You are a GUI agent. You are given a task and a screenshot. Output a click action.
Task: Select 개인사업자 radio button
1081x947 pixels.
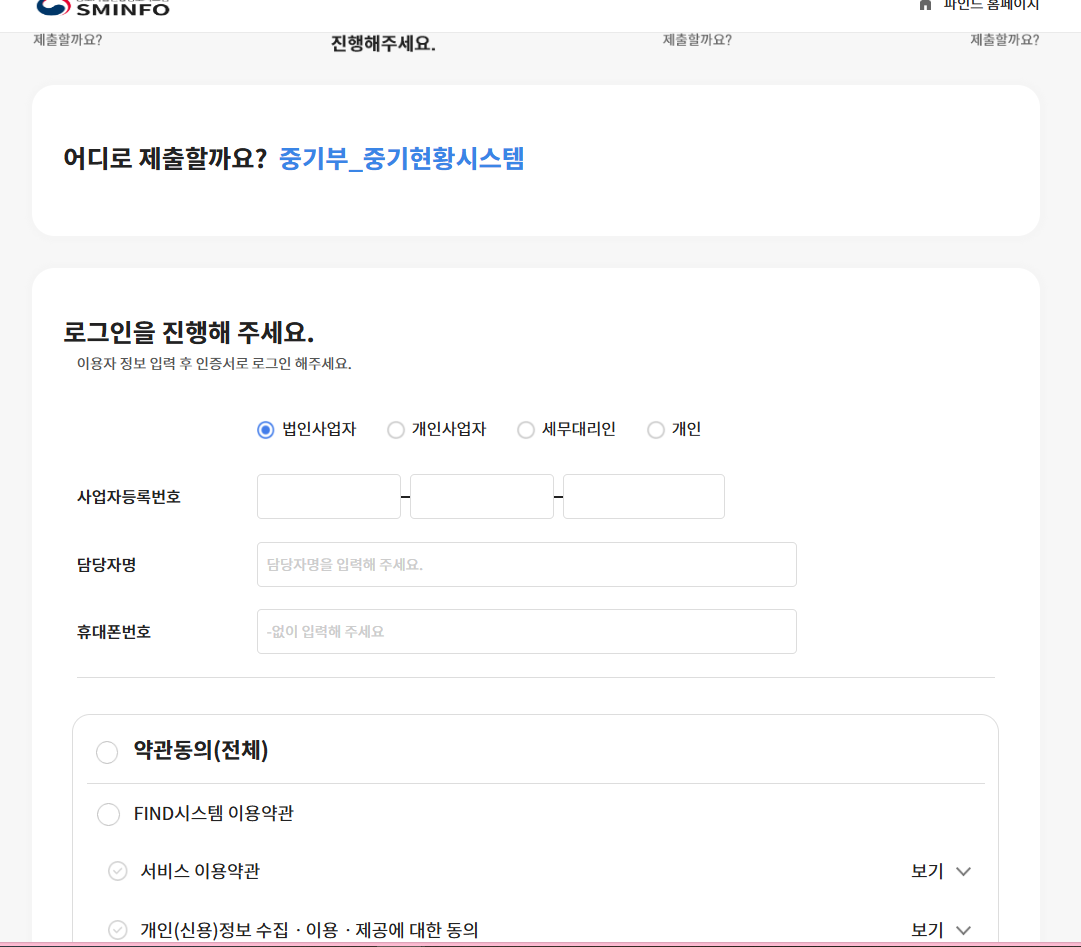pyautogui.click(x=396, y=430)
